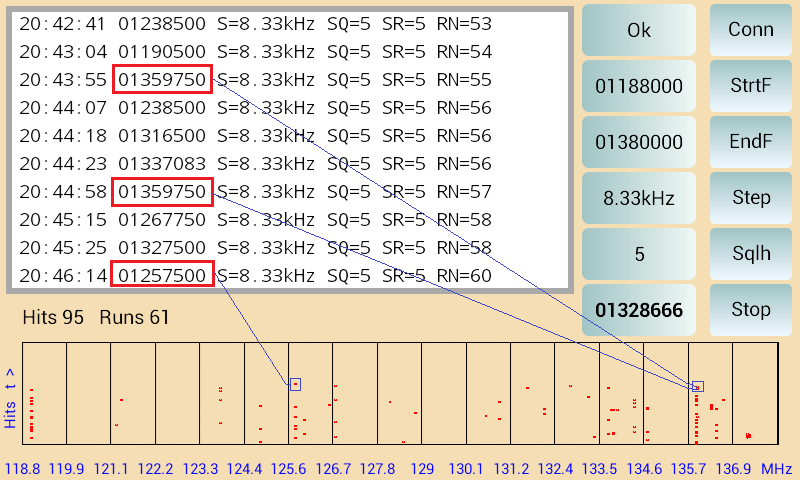
Task: Click the 121.1 MHz axis label
Action: [x=111, y=469]
